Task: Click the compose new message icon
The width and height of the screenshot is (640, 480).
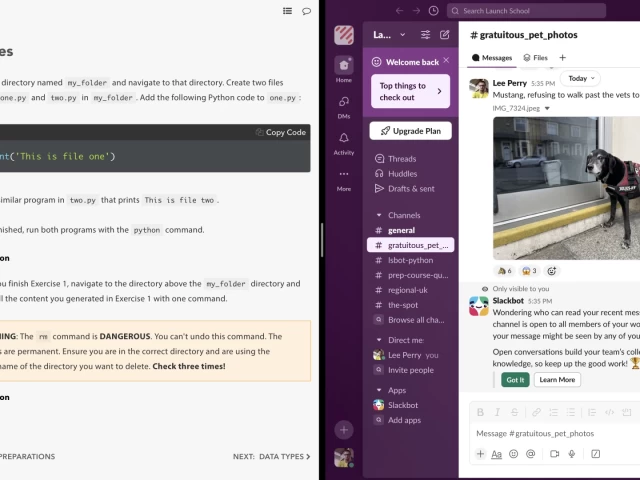Action: point(445,35)
